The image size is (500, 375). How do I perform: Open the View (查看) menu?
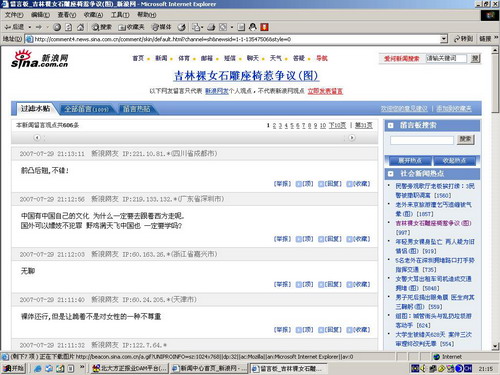coord(67,15)
